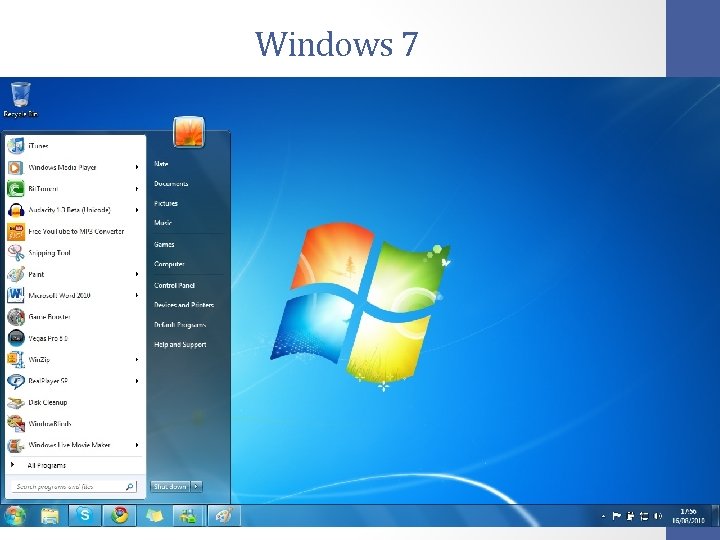Switch to Skype on the taskbar
Screen dimensions: 720x540
85,515
